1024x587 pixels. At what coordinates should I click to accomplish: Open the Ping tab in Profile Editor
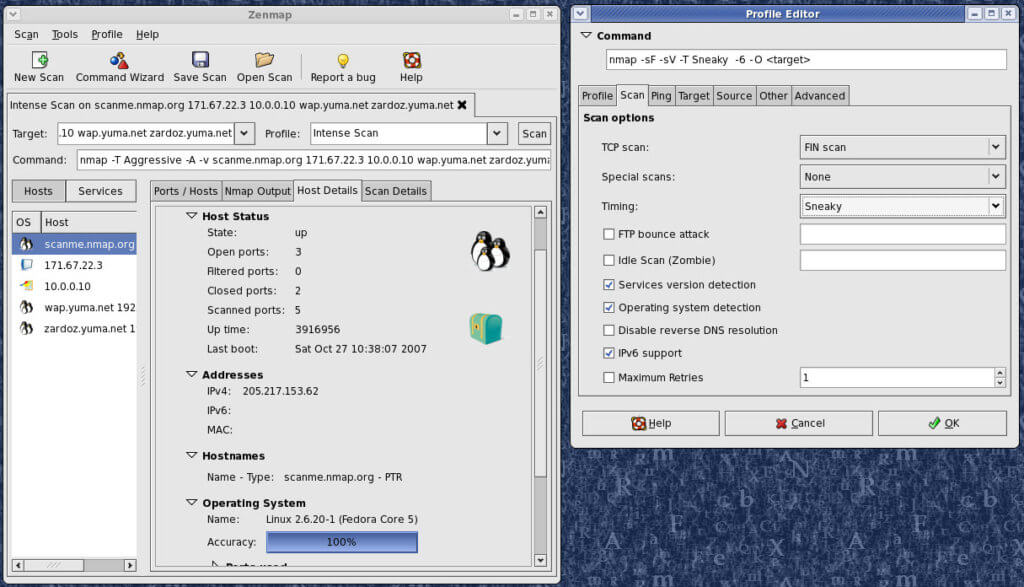pos(661,96)
